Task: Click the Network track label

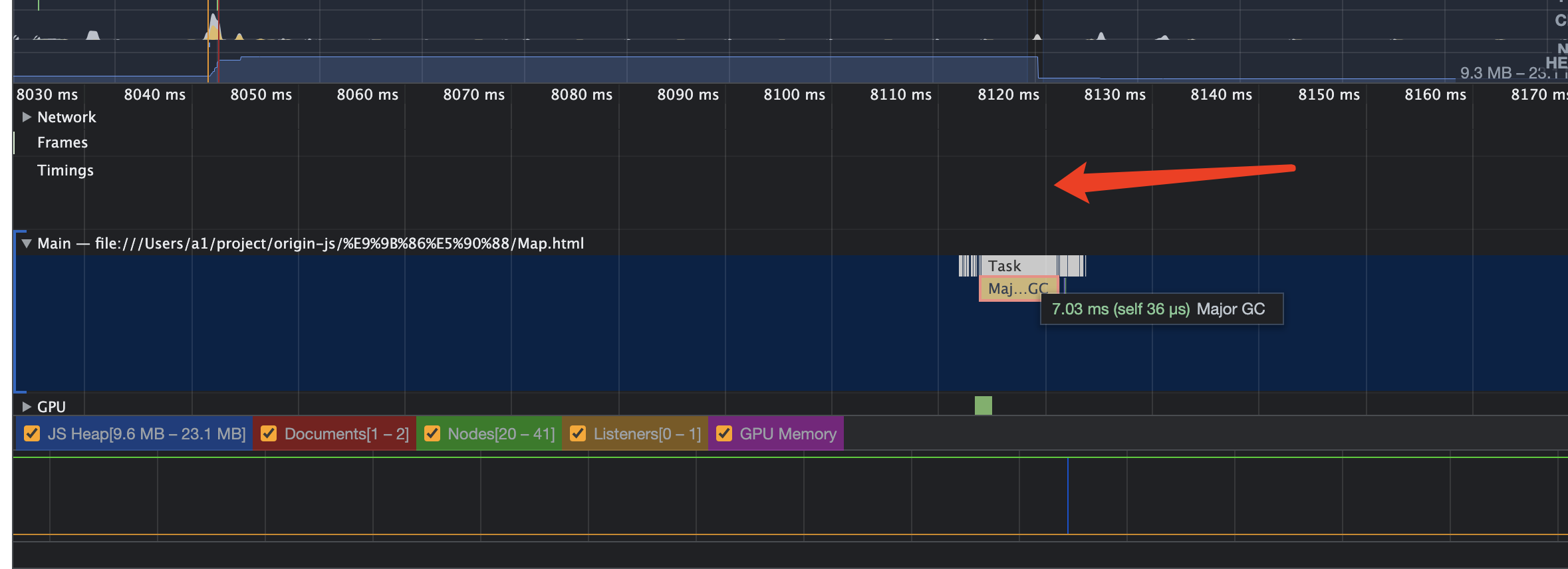Action: click(x=66, y=117)
